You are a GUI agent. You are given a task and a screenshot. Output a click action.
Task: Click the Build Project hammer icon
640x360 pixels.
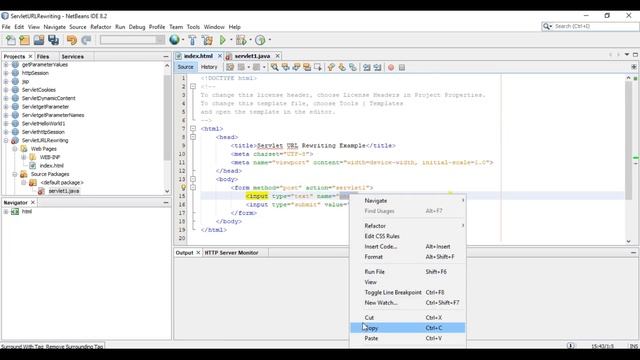click(x=192, y=40)
